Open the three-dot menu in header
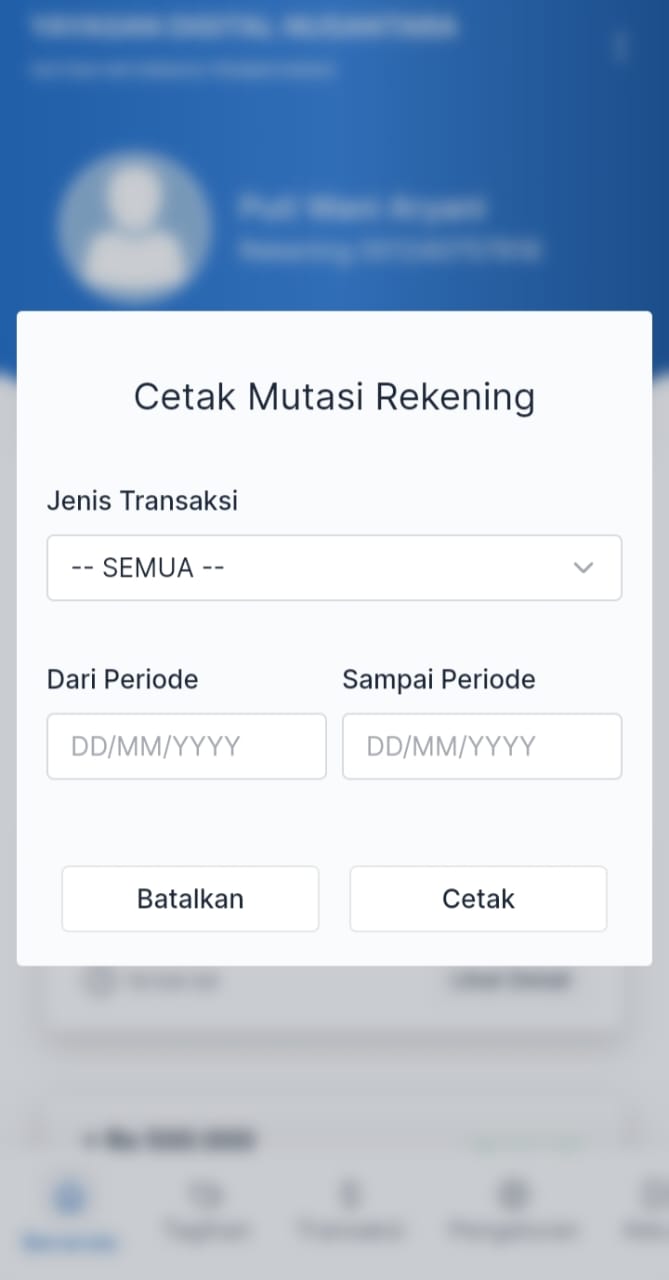The image size is (669, 1280). coord(620,47)
